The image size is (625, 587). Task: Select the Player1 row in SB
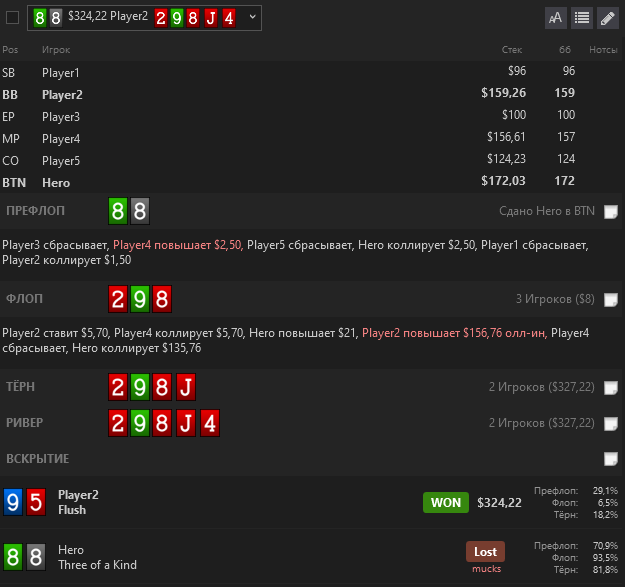[x=312, y=73]
